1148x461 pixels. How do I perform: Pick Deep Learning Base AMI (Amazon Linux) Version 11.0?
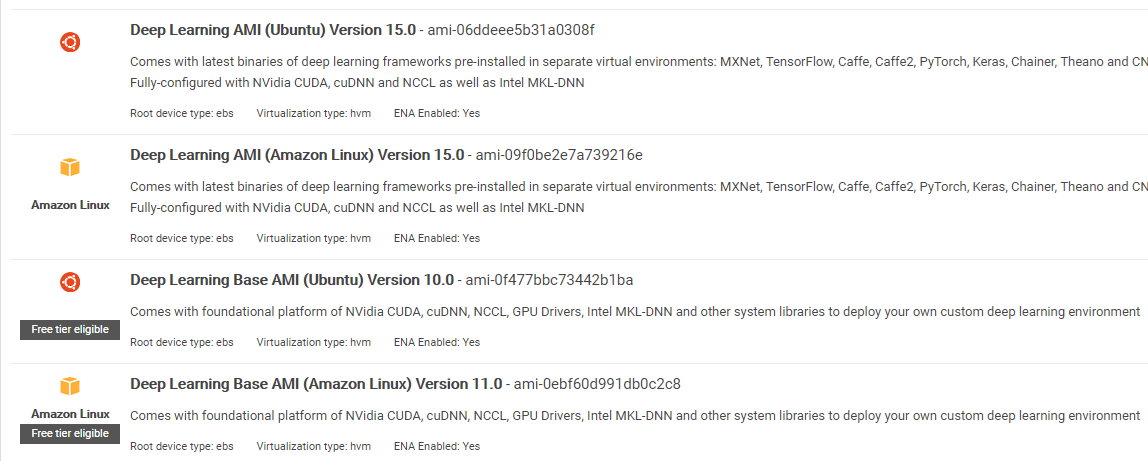313,384
